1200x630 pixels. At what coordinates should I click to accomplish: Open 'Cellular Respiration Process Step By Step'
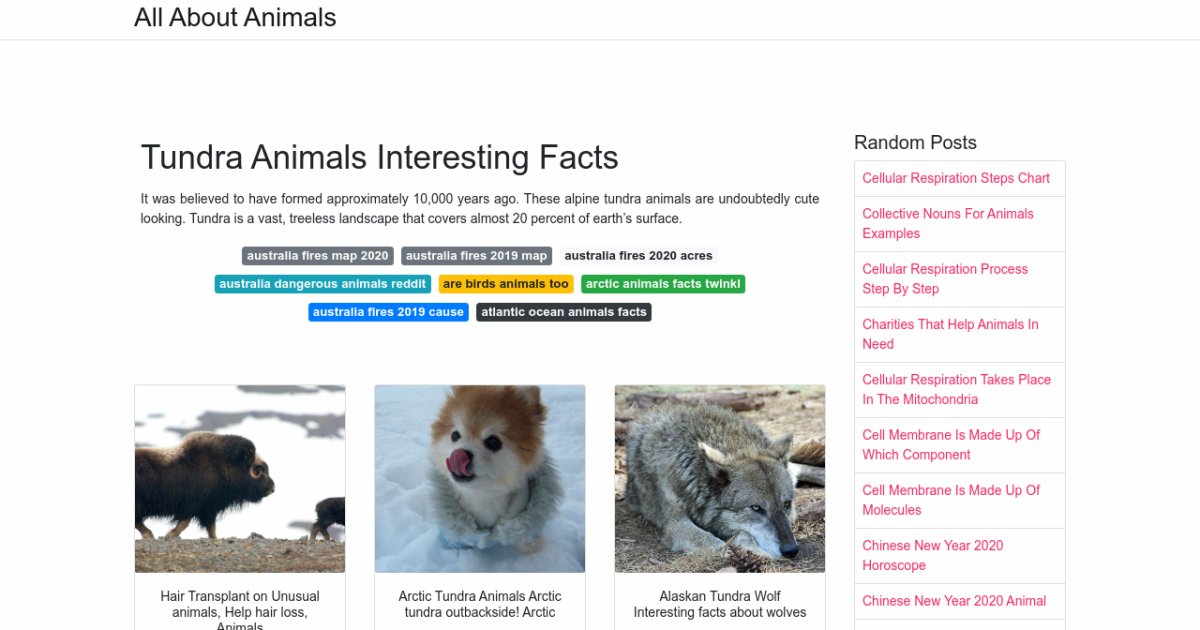click(x=945, y=279)
